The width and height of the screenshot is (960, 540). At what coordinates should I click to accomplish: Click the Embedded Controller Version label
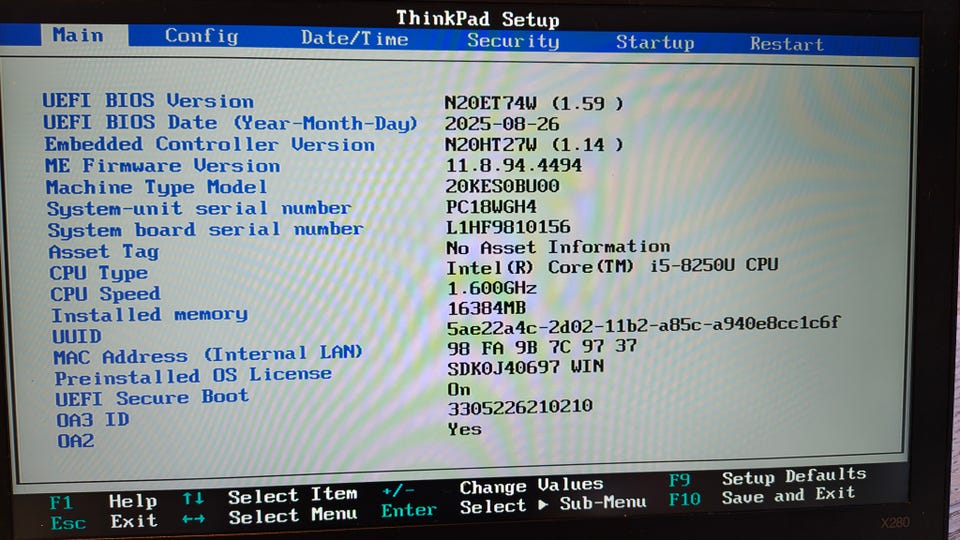click(210, 144)
